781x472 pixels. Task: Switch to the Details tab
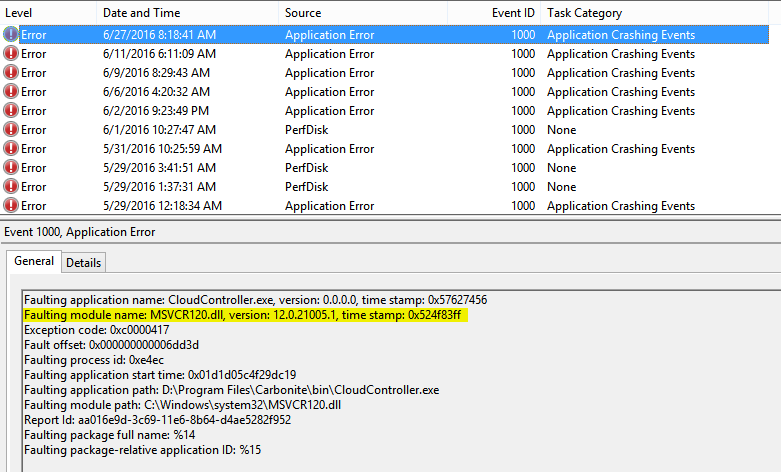[x=83, y=262]
